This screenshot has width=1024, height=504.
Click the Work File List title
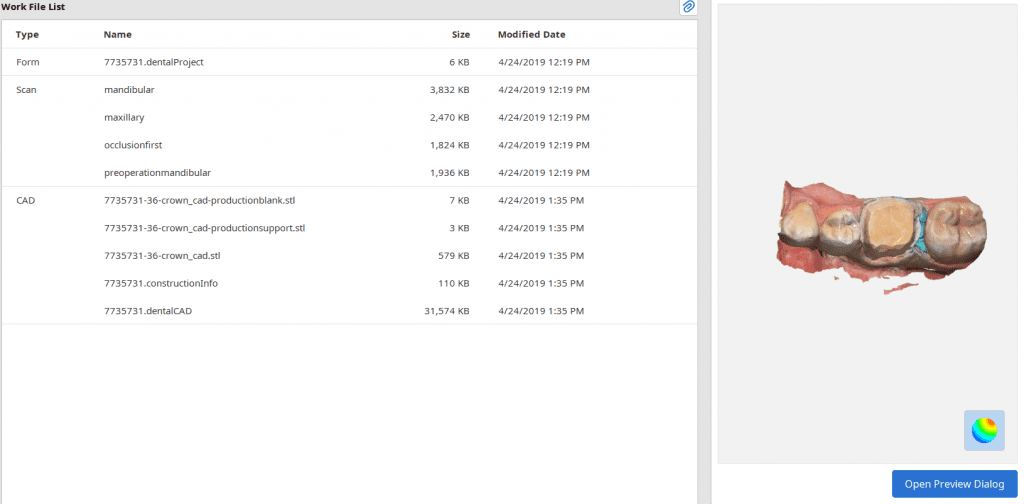coord(33,7)
